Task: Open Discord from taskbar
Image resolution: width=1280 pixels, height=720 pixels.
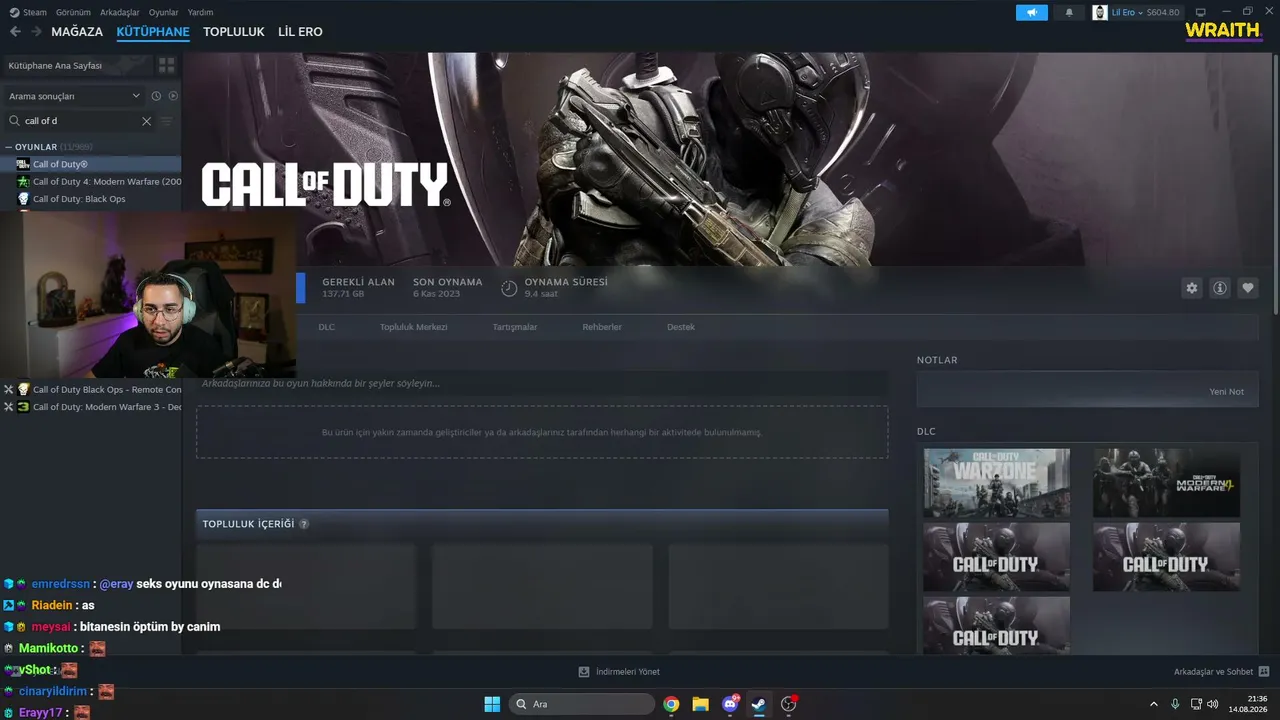Action: click(730, 704)
